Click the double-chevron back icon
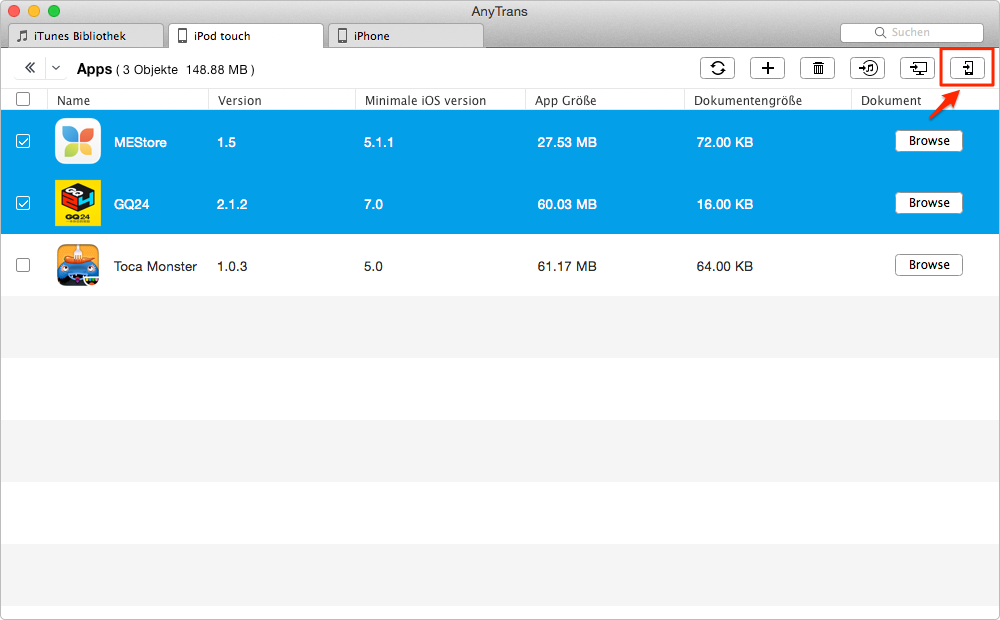The height and width of the screenshot is (620, 1000). 30,68
